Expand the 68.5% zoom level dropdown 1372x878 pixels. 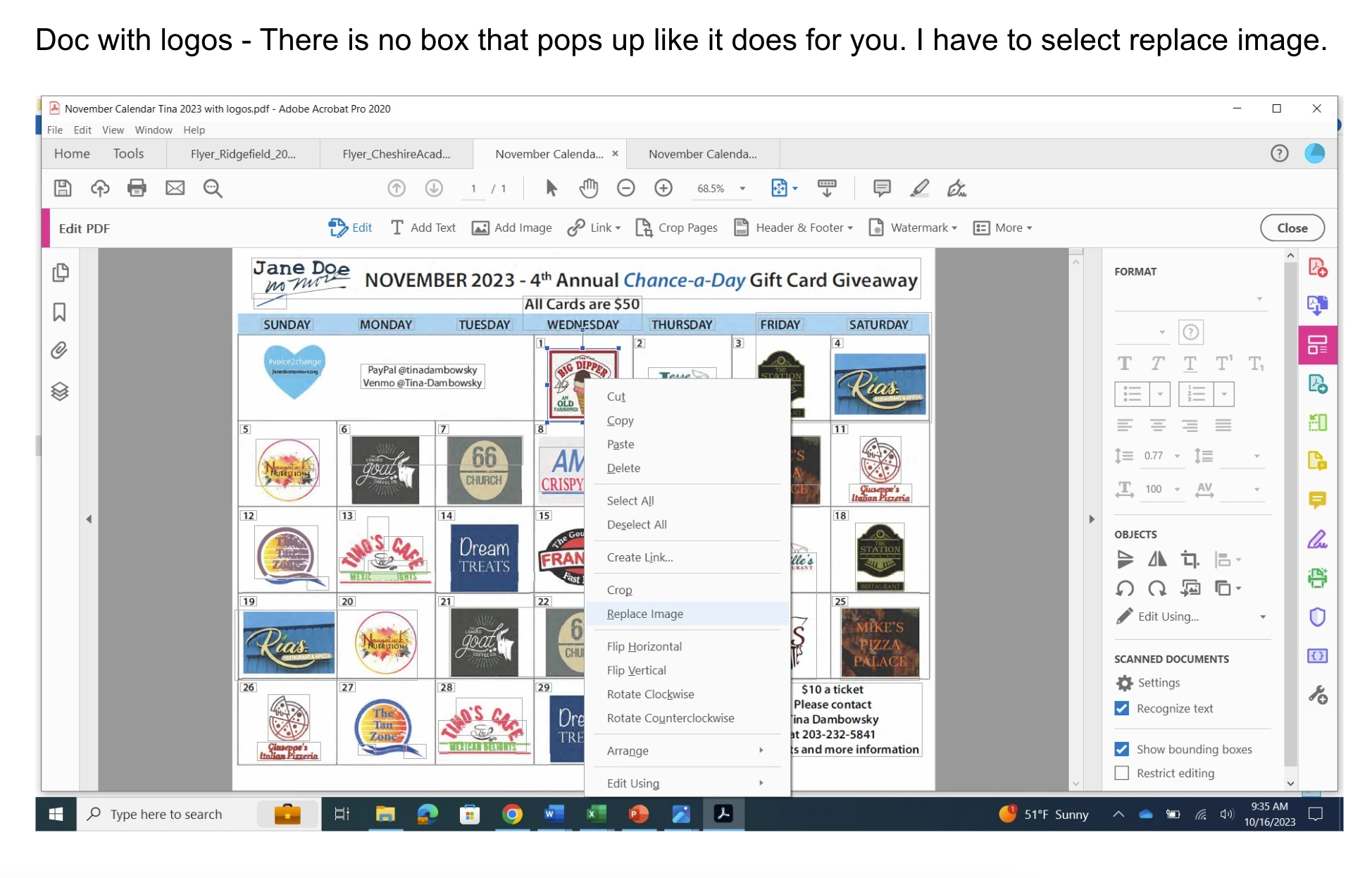tap(742, 188)
